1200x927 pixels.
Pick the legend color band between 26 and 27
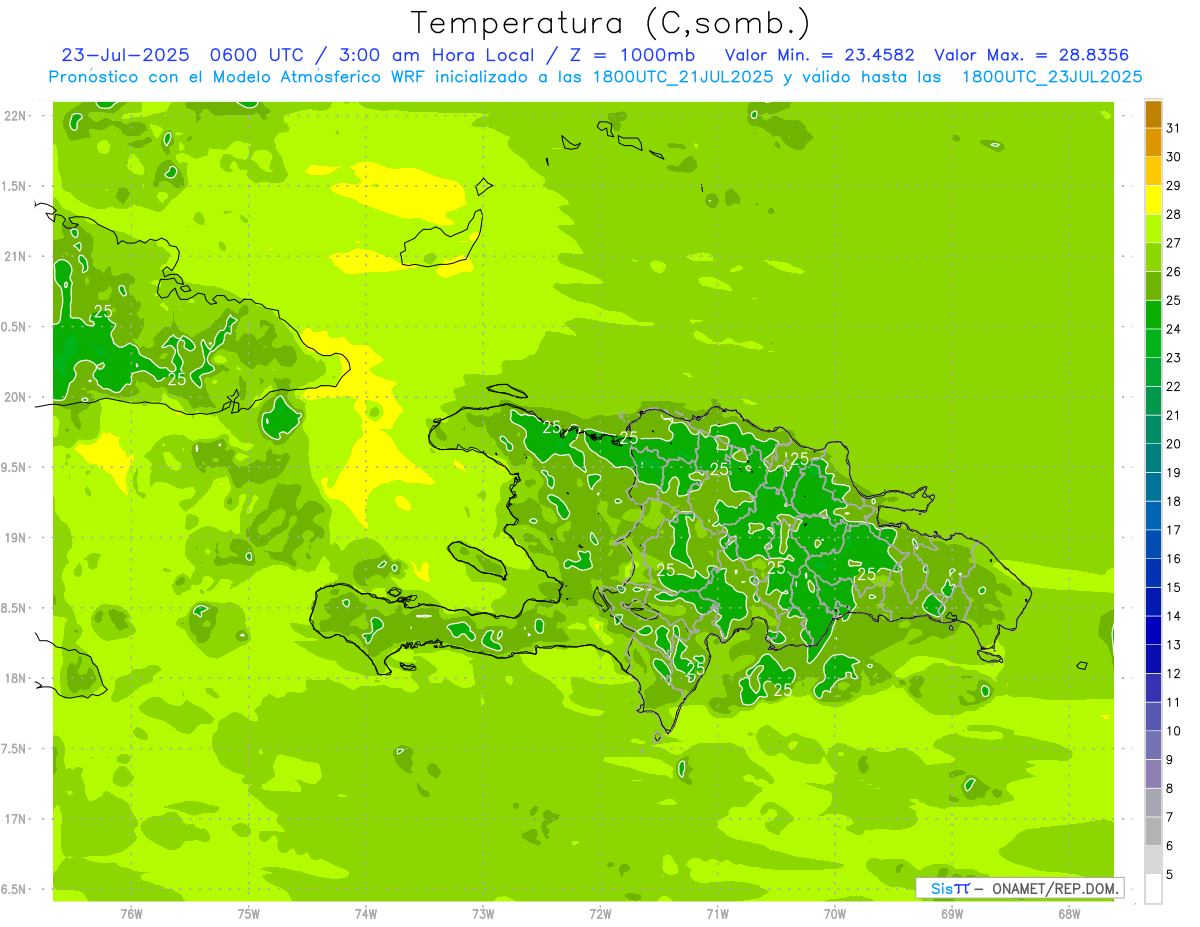1153,257
